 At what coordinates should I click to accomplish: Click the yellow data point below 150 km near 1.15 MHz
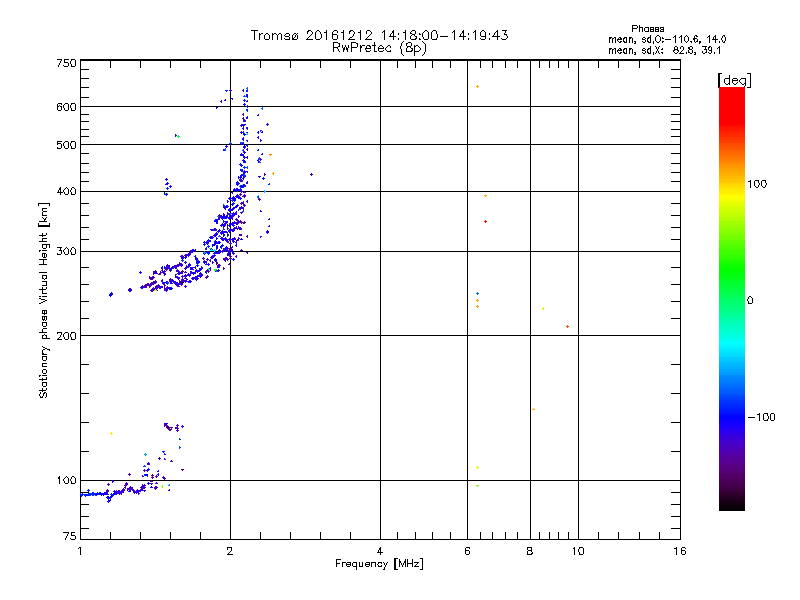[x=111, y=434]
